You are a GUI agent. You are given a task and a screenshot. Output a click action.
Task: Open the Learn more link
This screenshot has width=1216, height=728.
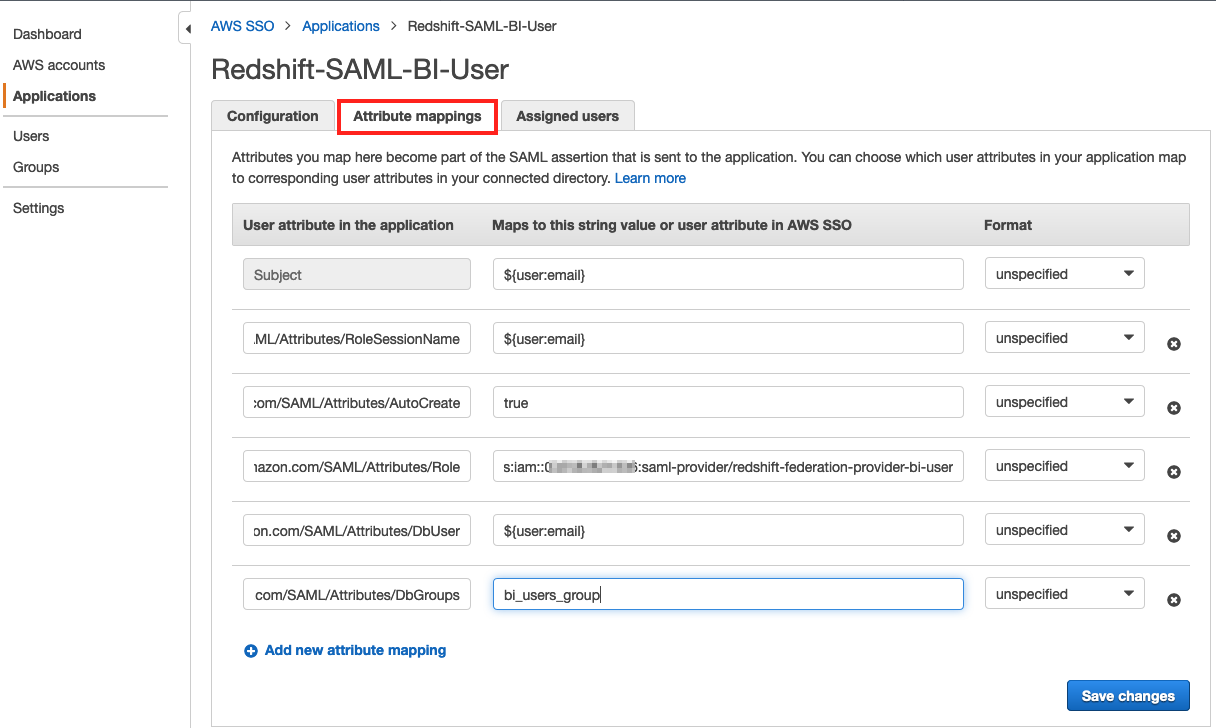[x=650, y=178]
